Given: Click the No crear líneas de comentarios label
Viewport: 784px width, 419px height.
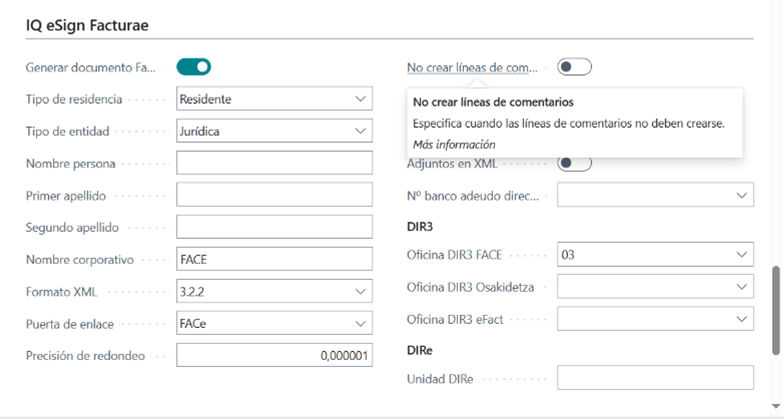Looking at the screenshot, I should [x=472, y=68].
